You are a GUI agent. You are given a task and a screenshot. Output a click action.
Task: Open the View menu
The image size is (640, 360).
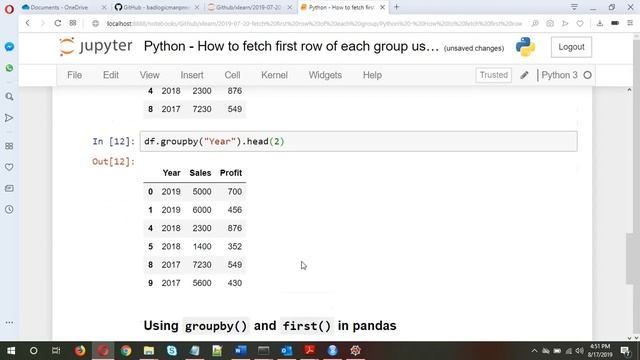pyautogui.click(x=149, y=75)
